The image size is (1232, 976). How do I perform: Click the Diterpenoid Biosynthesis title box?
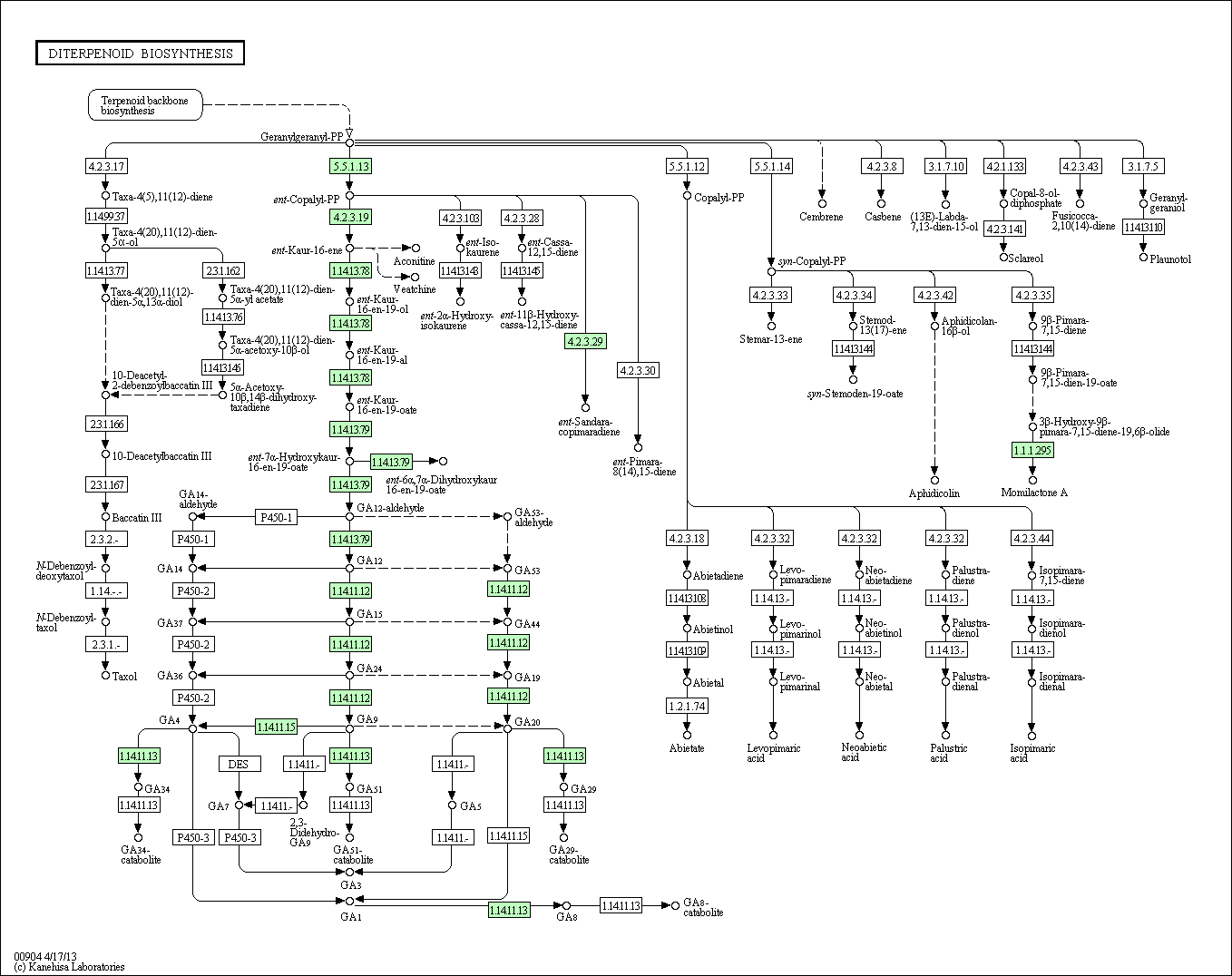tap(141, 54)
